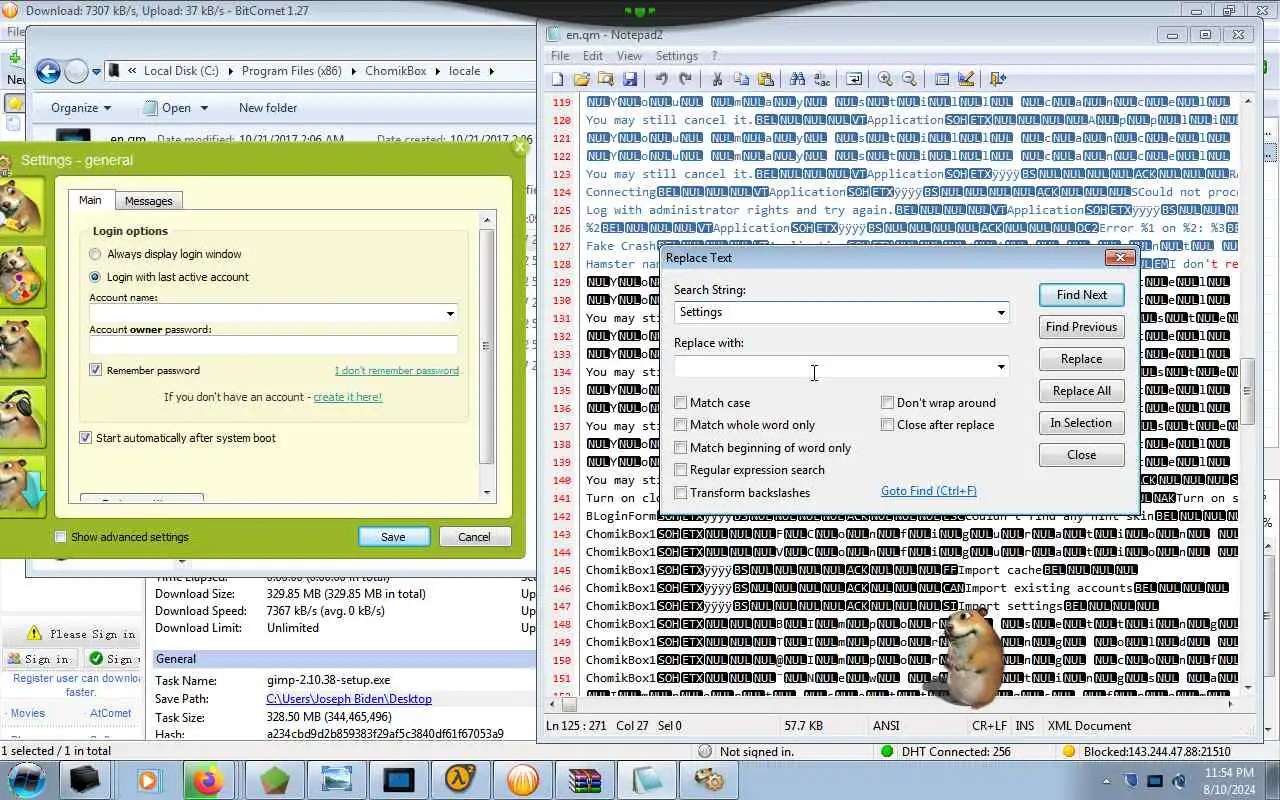The height and width of the screenshot is (800, 1280).
Task: Click In Selection button
Action: pyautogui.click(x=1082, y=423)
